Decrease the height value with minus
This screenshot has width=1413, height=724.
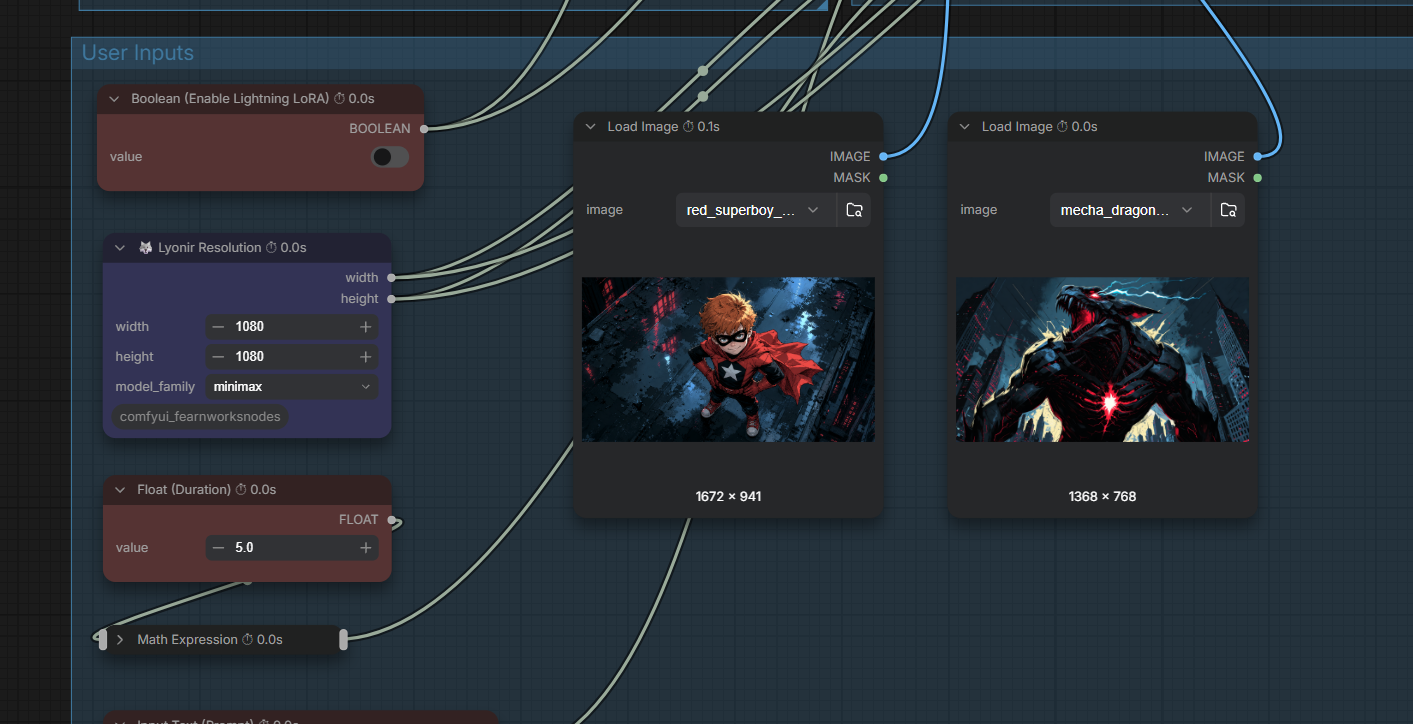[x=218, y=356]
